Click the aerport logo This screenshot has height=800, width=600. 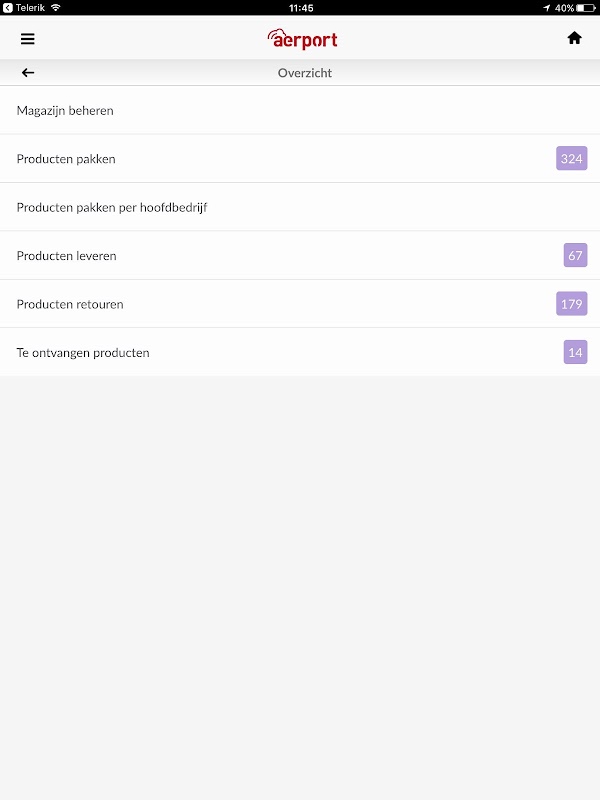click(x=302, y=39)
